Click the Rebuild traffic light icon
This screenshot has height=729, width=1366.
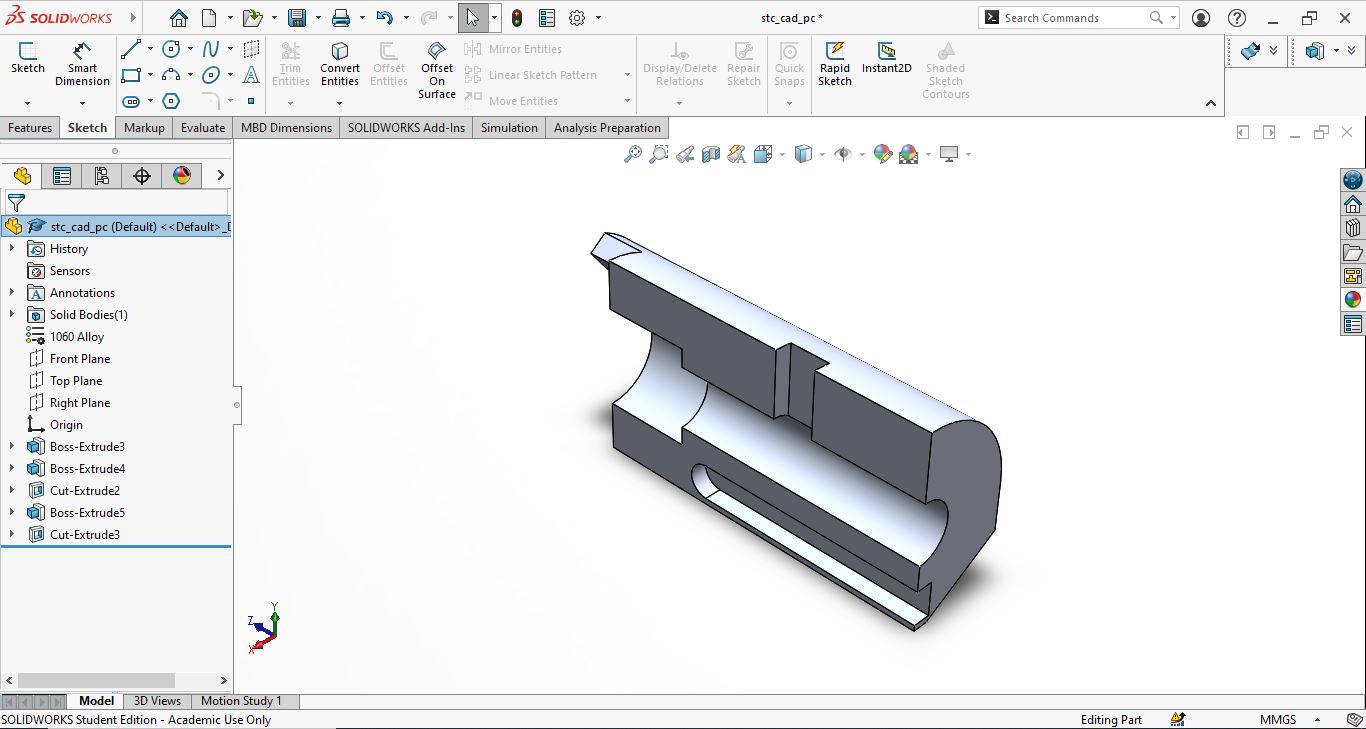pos(516,18)
